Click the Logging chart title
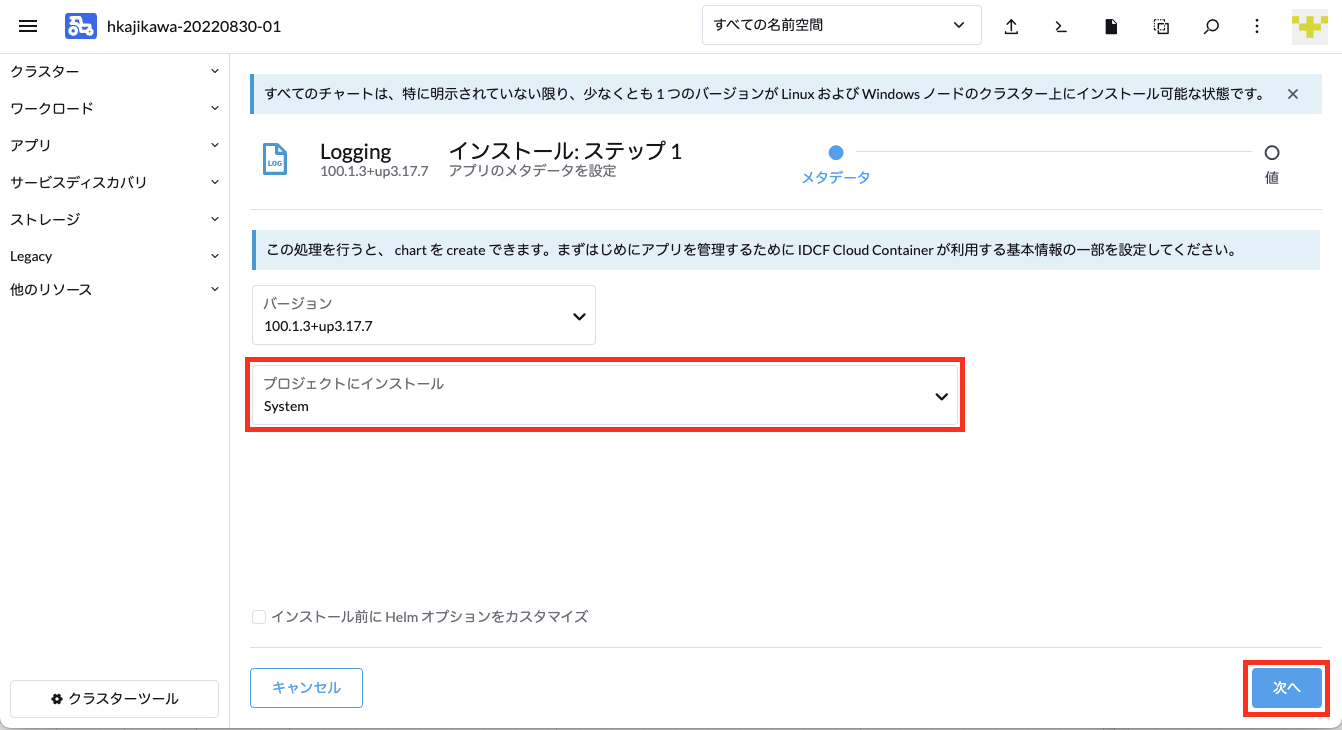1342x730 pixels. tap(355, 151)
